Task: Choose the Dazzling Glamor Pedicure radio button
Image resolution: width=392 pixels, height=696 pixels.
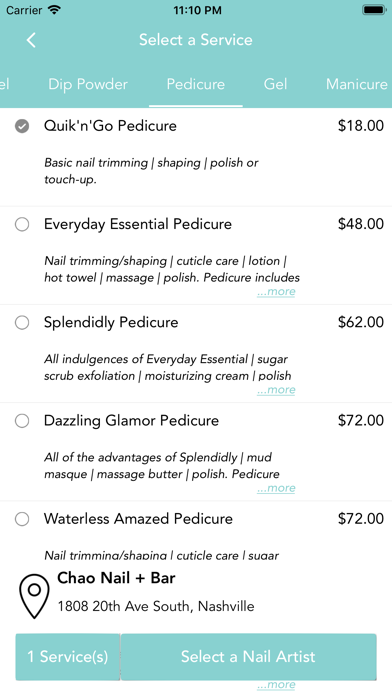Action: [x=22, y=421]
